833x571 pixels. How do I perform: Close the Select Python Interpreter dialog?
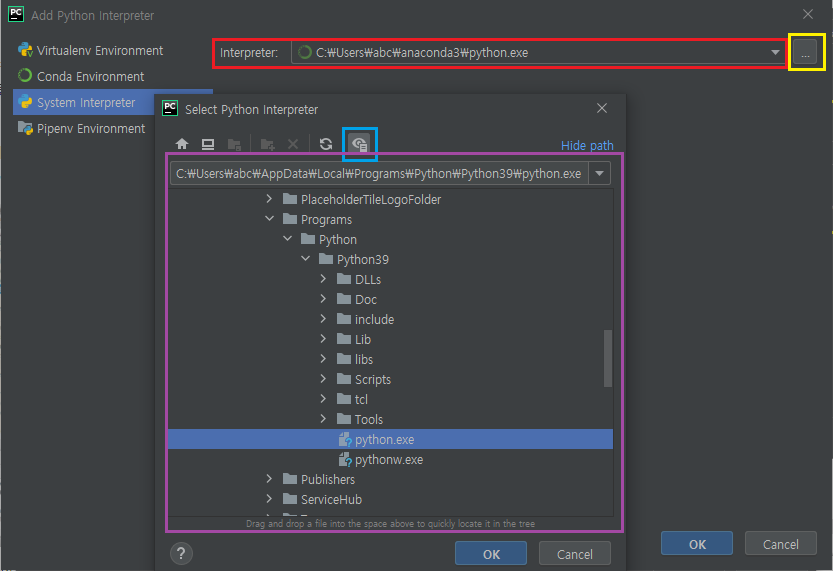click(602, 108)
